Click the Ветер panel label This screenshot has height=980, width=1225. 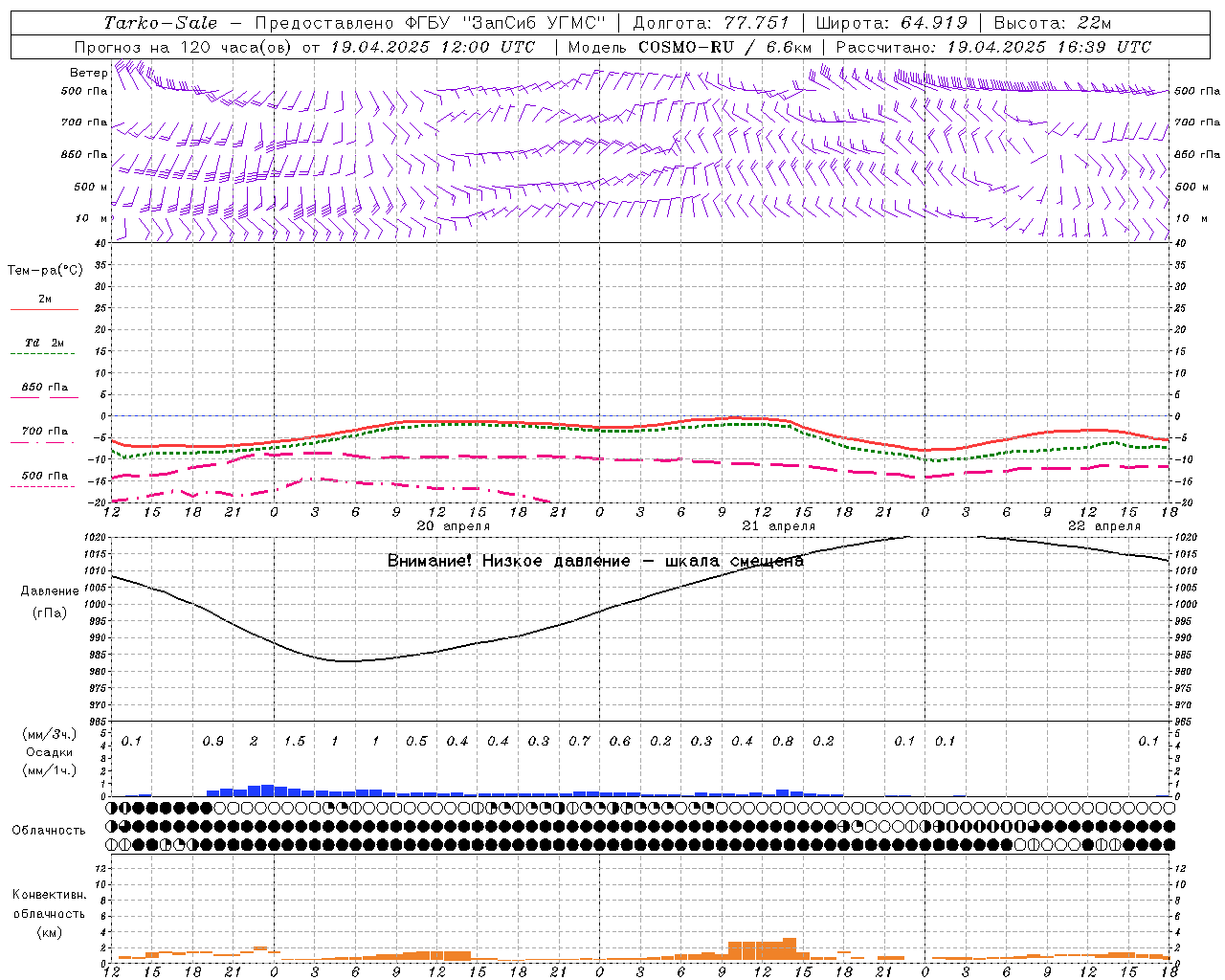coord(89,73)
